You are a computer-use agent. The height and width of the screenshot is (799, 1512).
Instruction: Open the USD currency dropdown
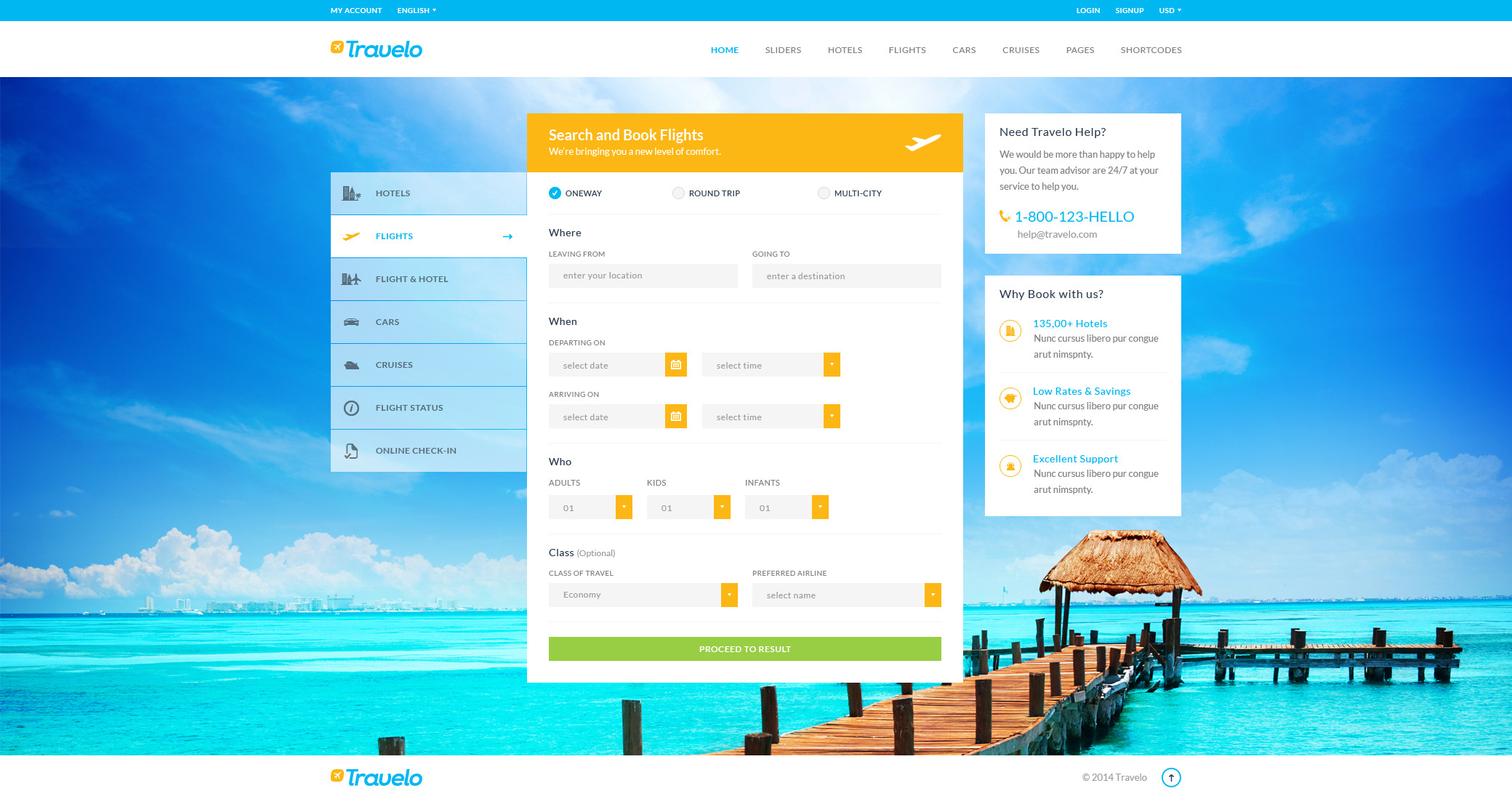pyautogui.click(x=1170, y=10)
